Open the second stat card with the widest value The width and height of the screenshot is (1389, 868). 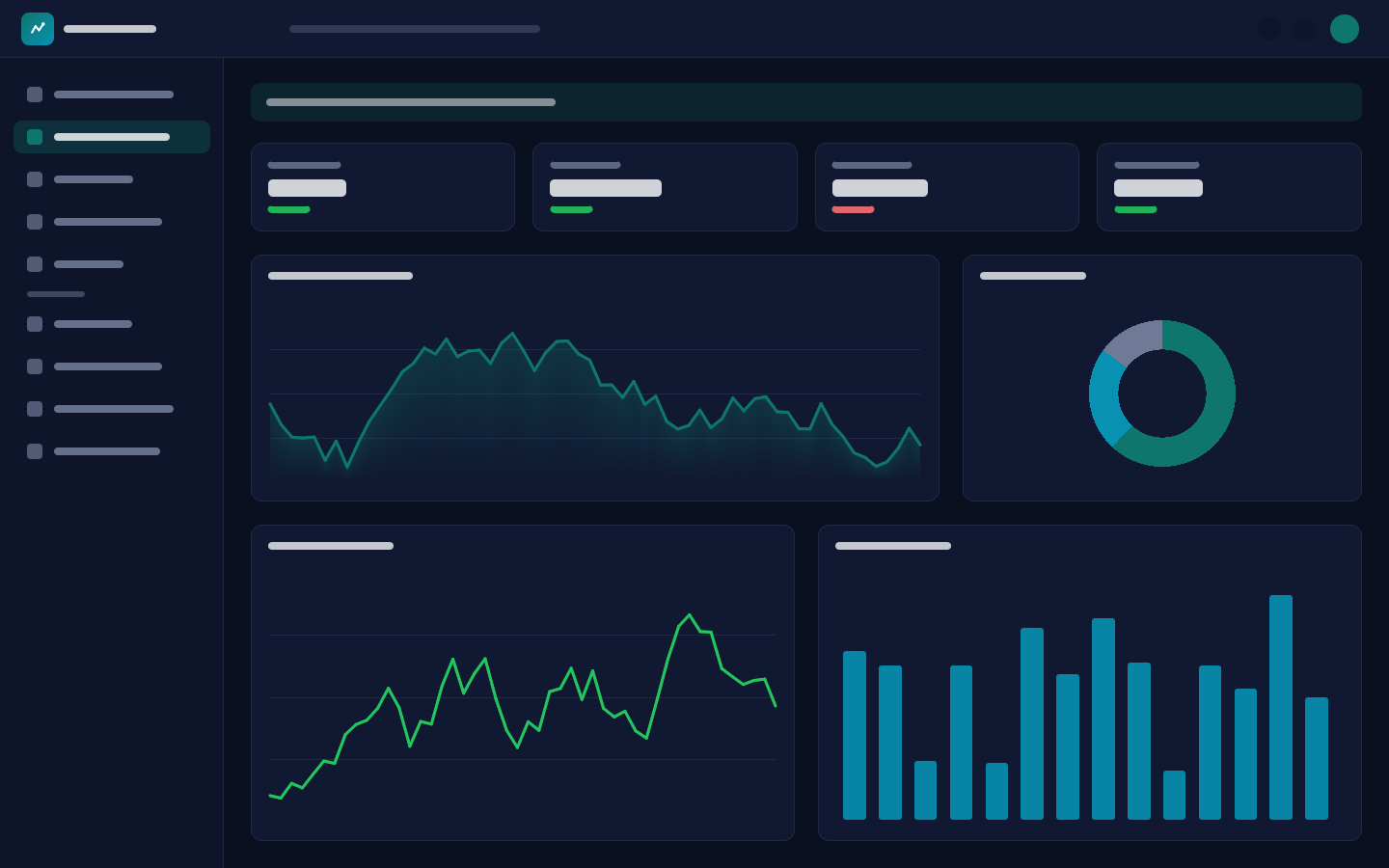click(665, 187)
